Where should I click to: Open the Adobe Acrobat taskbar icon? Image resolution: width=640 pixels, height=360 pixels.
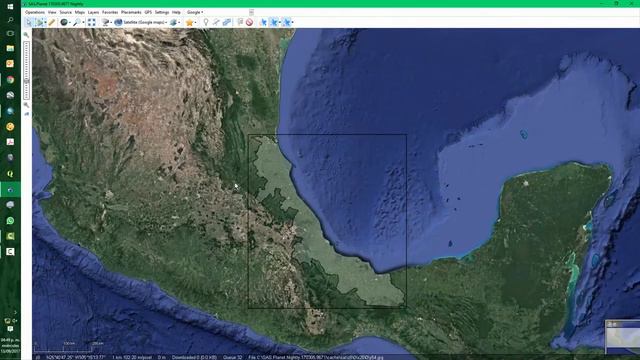[10, 142]
